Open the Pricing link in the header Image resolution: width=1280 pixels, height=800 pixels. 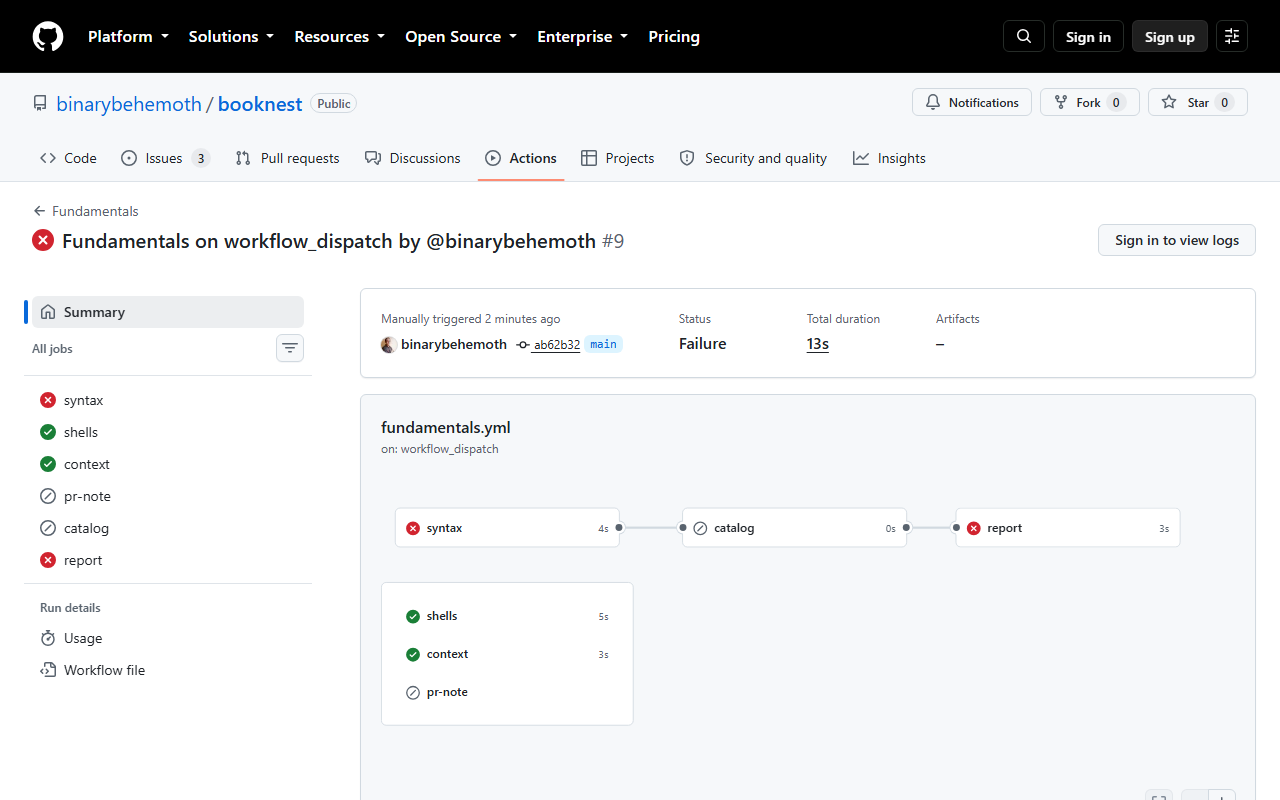click(674, 37)
